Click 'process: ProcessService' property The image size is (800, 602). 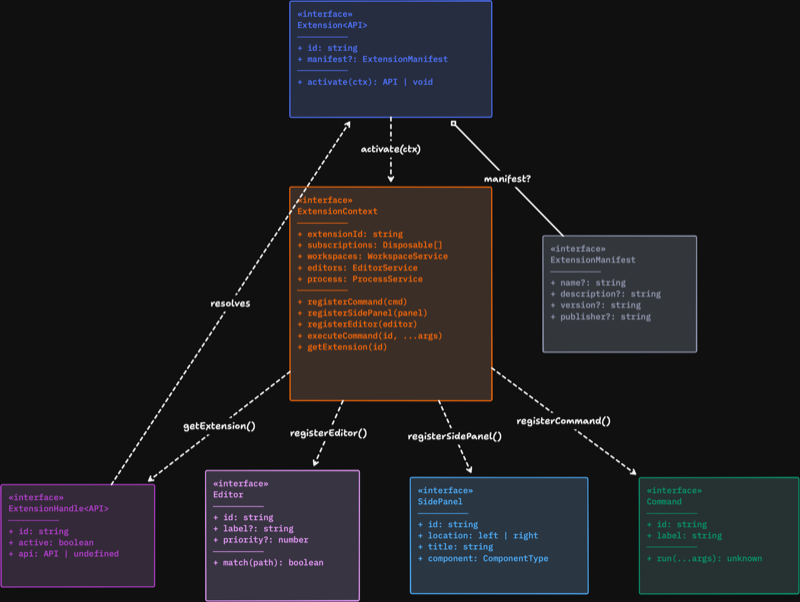365,279
